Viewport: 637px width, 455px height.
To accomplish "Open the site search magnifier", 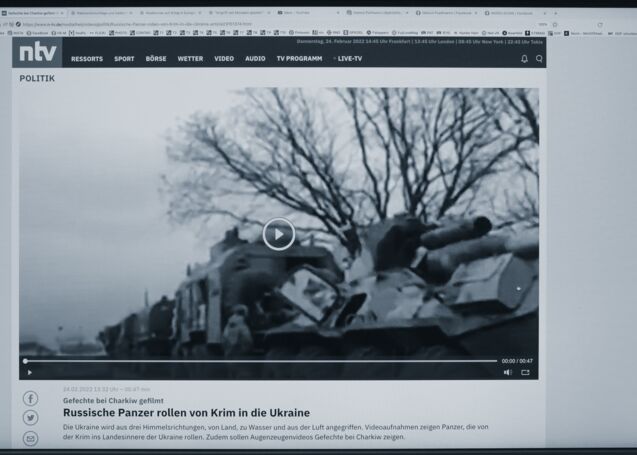I will (x=539, y=59).
